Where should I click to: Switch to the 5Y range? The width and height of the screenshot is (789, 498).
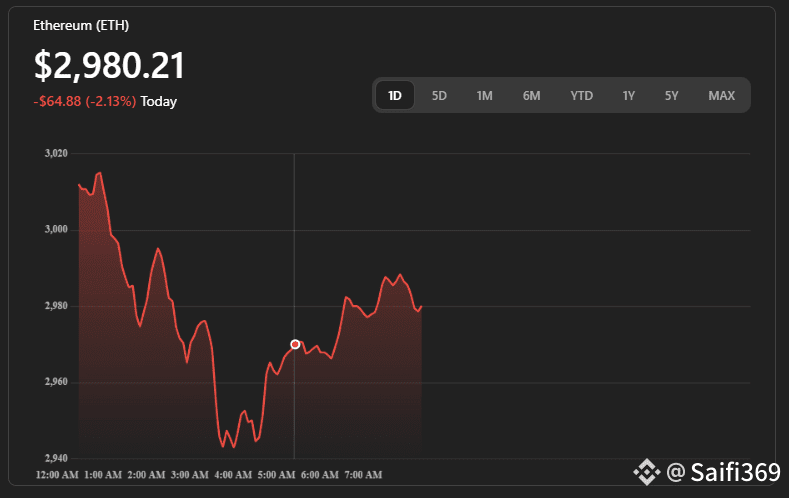[x=672, y=96]
